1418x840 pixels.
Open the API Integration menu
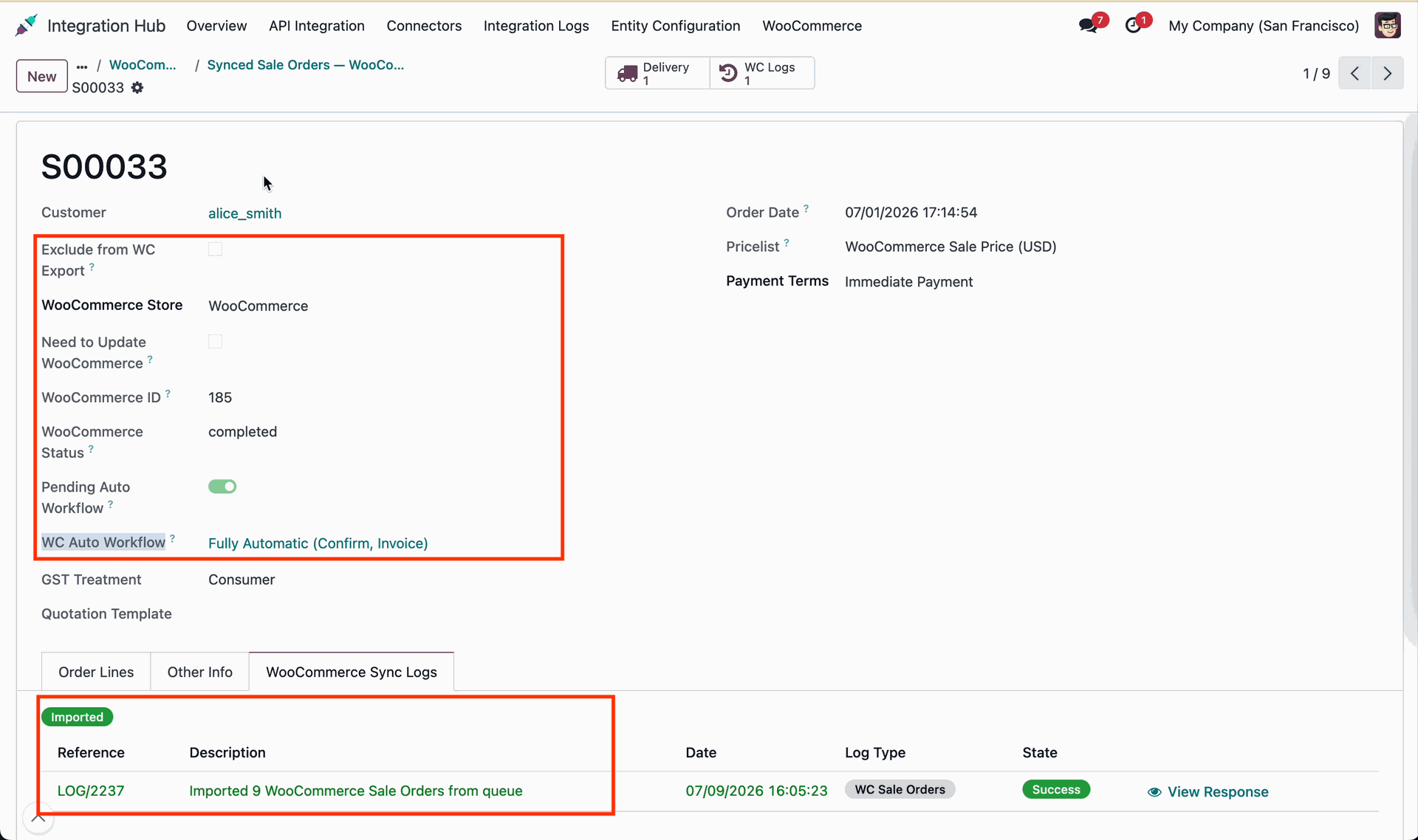click(317, 26)
